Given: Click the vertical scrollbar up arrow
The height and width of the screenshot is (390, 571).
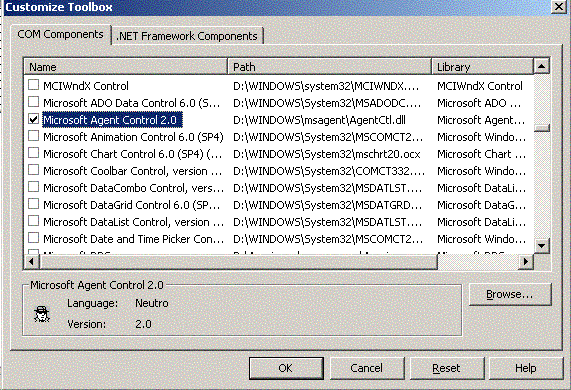Looking at the screenshot, I should tap(542, 66).
